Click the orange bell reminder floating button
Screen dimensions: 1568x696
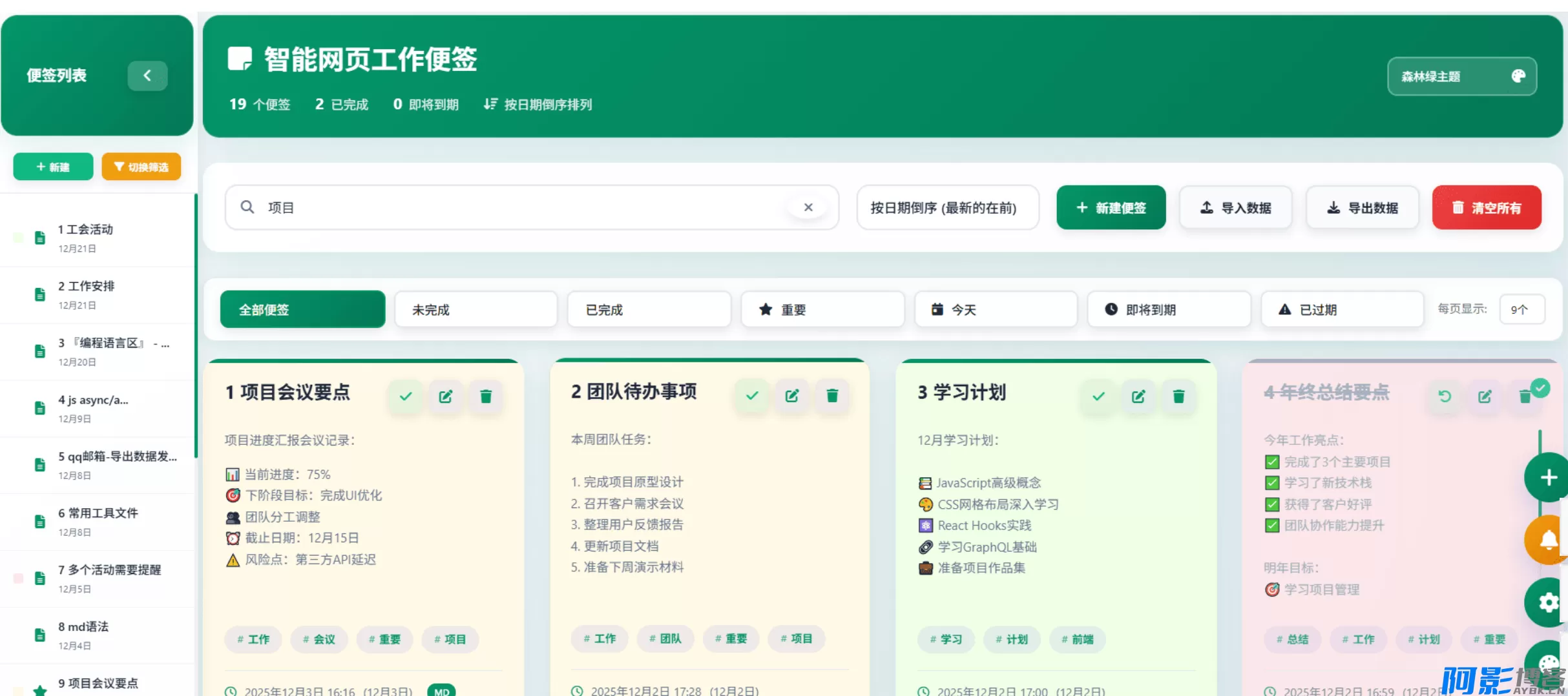coord(1548,540)
